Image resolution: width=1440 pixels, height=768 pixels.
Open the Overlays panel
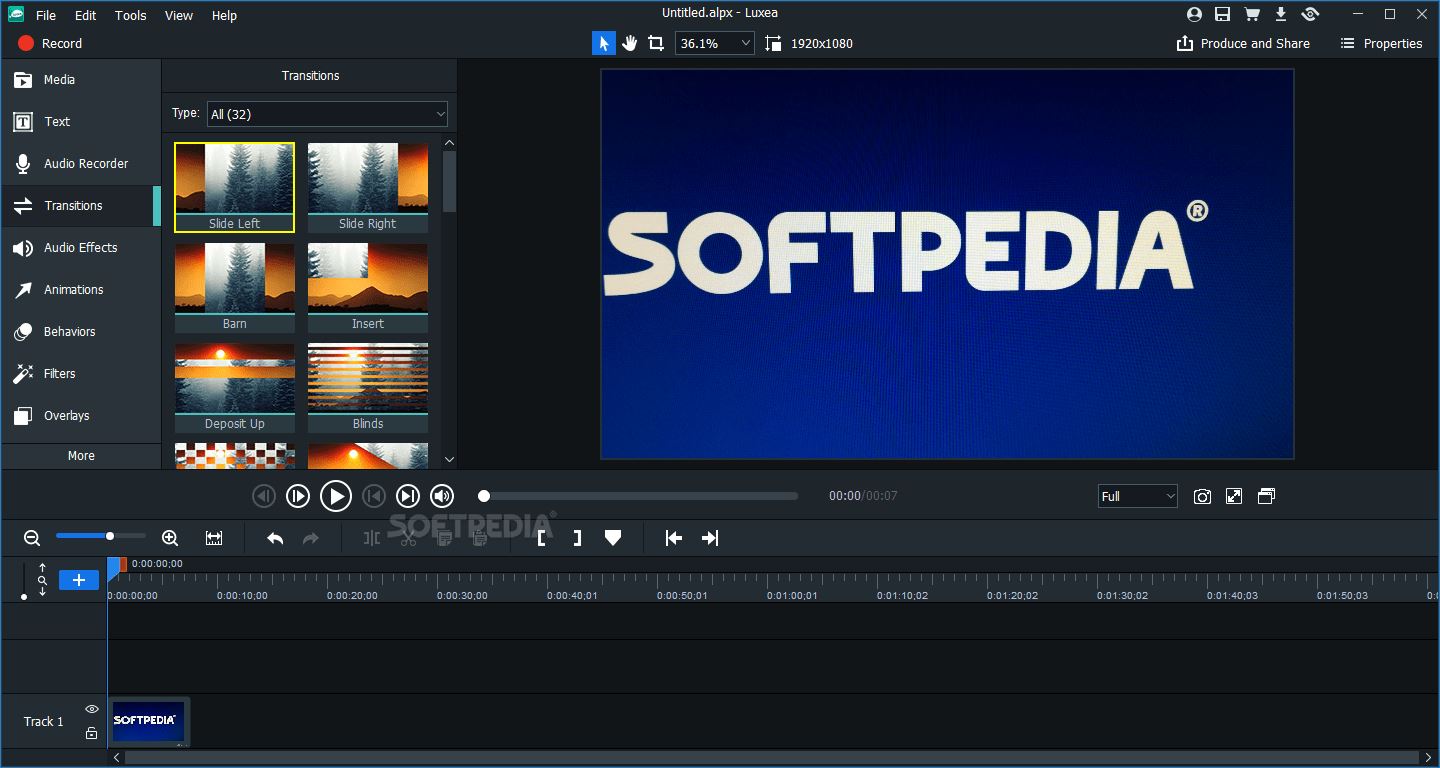[x=80, y=416]
